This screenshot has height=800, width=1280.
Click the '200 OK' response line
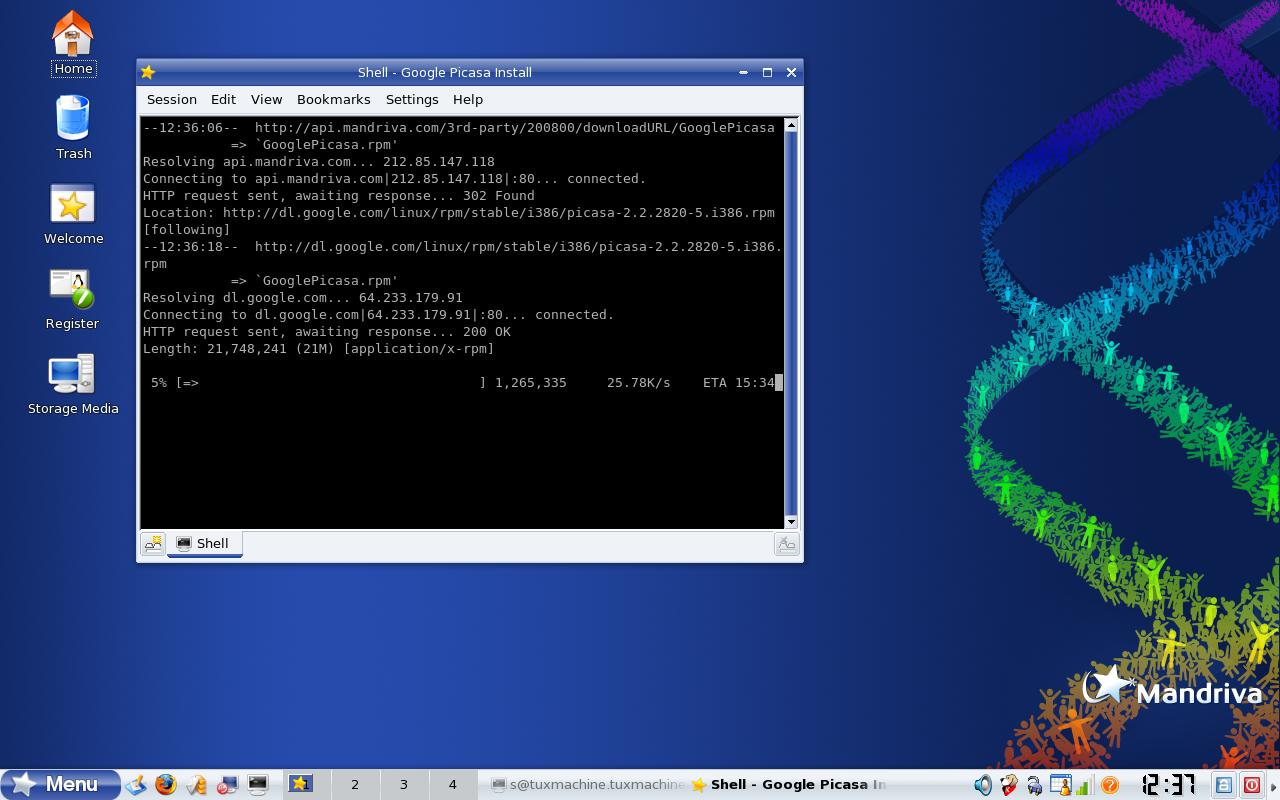click(x=327, y=332)
